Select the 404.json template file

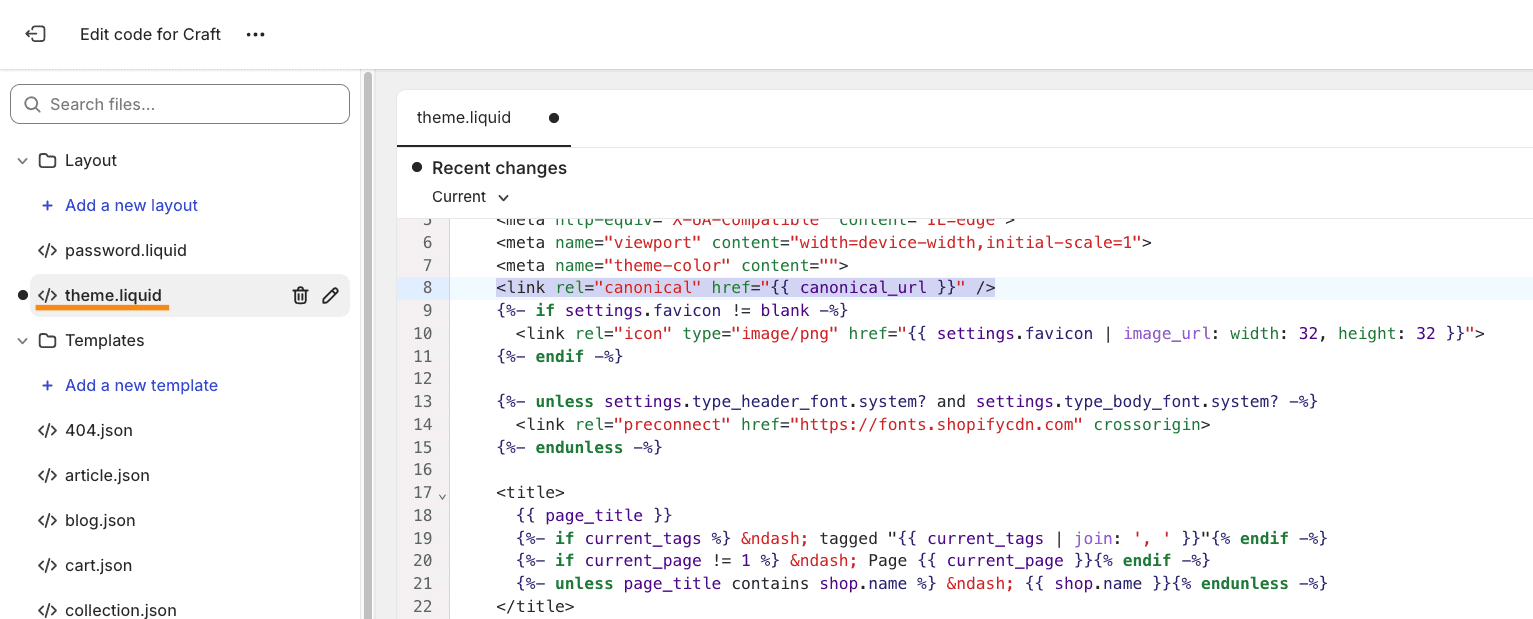96,430
